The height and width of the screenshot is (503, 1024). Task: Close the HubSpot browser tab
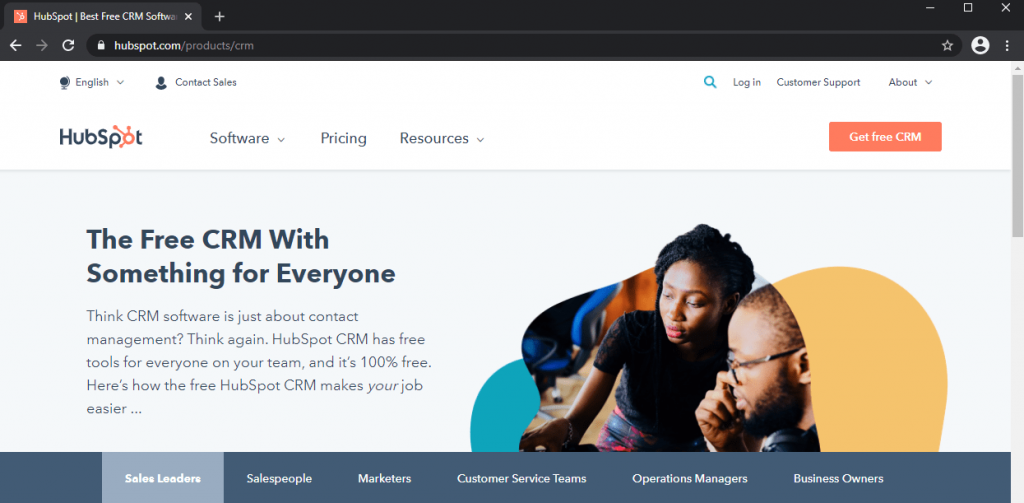pos(189,16)
